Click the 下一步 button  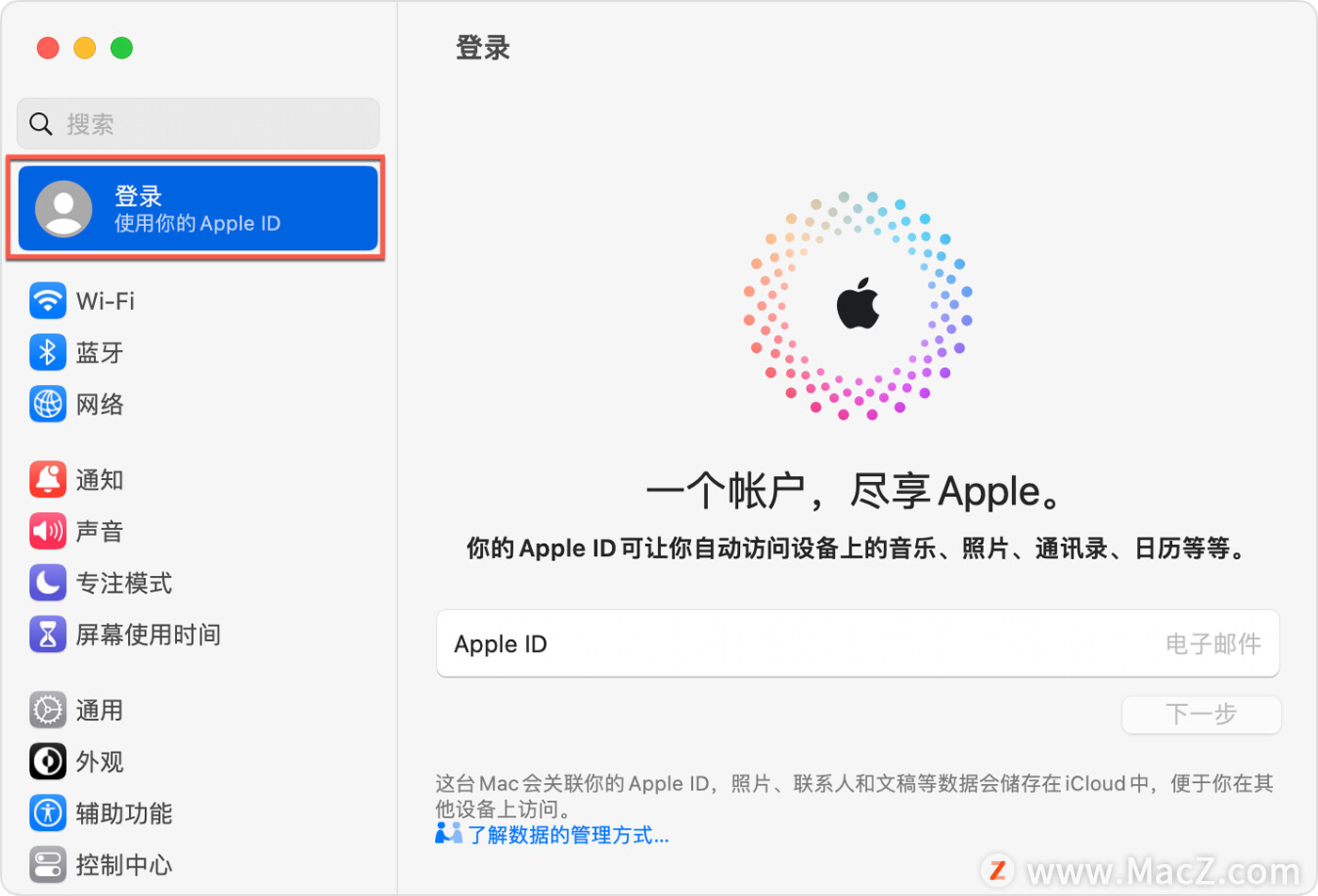1201,714
